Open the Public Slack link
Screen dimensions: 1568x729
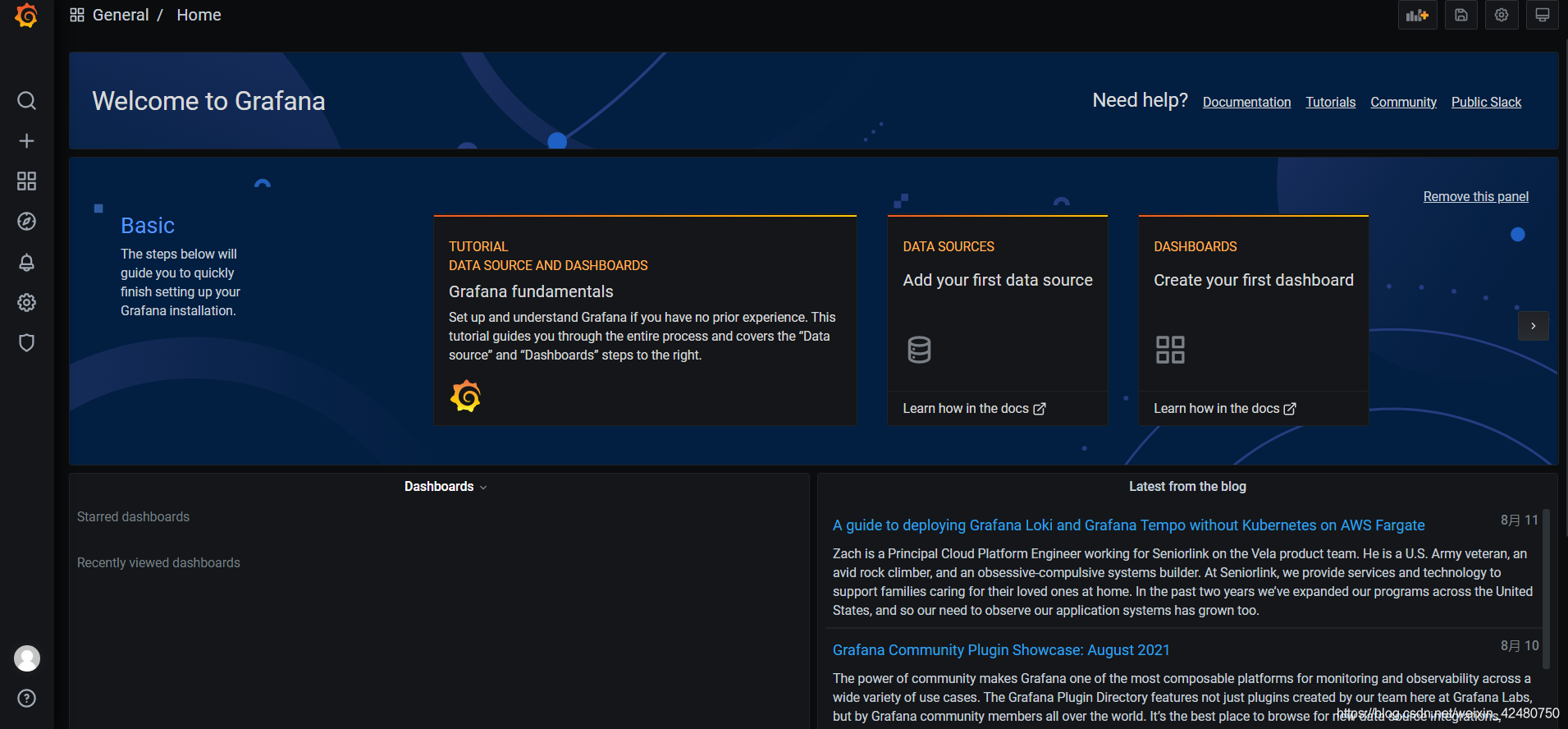tap(1486, 102)
